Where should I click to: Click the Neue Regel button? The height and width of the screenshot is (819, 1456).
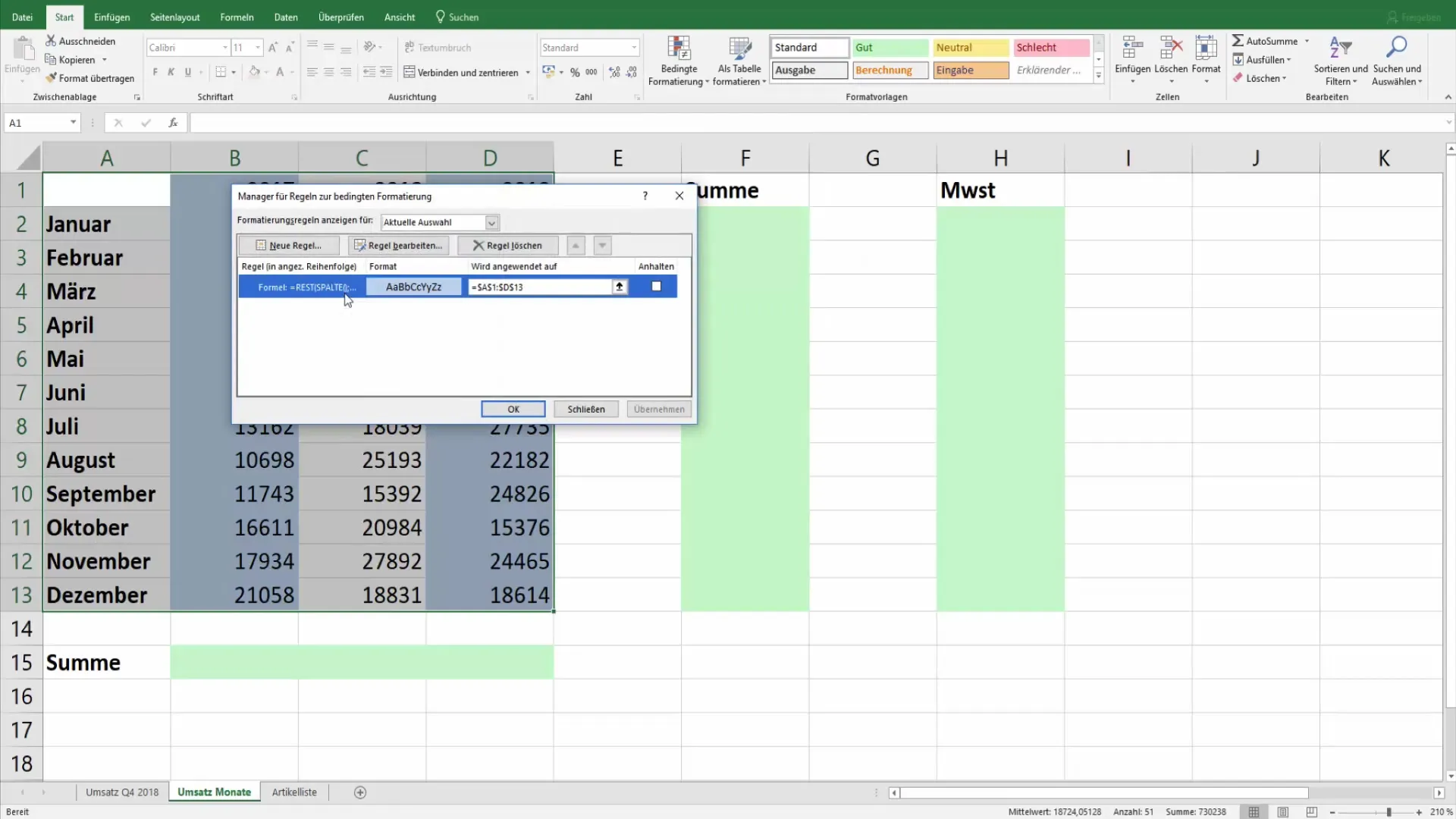click(x=289, y=246)
